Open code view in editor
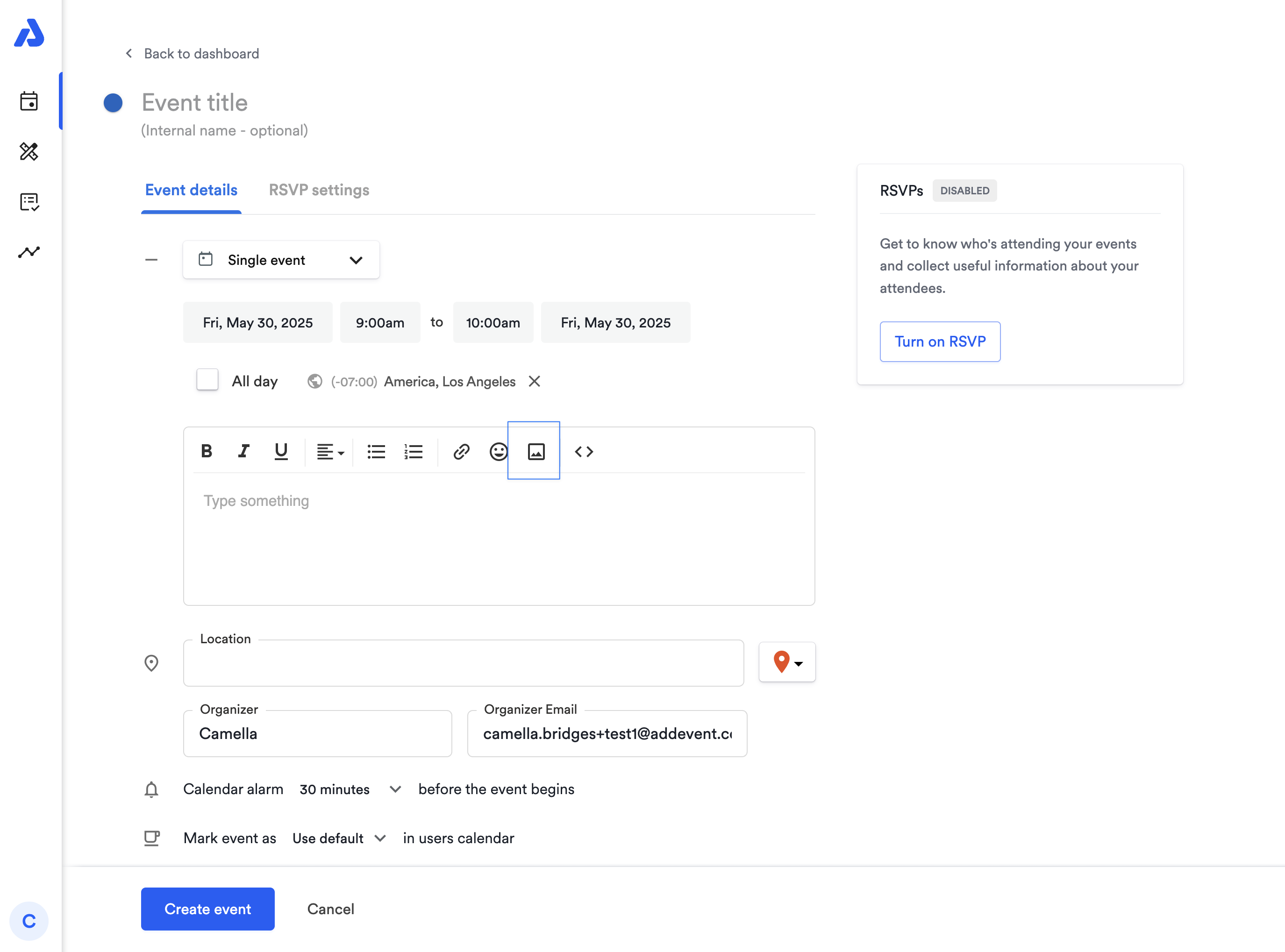The height and width of the screenshot is (952, 1285). pos(584,451)
